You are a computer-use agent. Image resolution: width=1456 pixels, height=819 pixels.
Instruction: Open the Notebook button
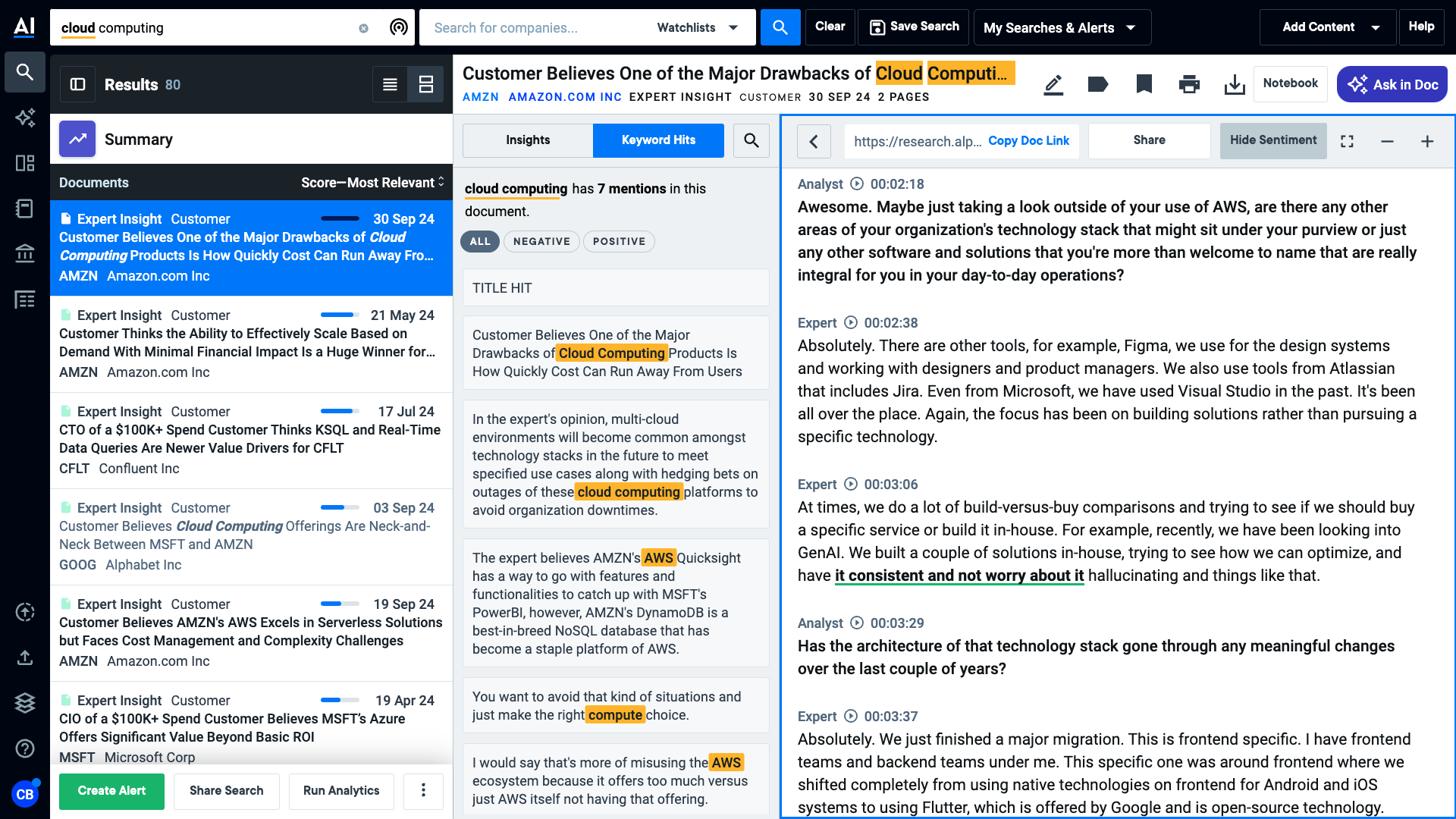pos(1290,83)
